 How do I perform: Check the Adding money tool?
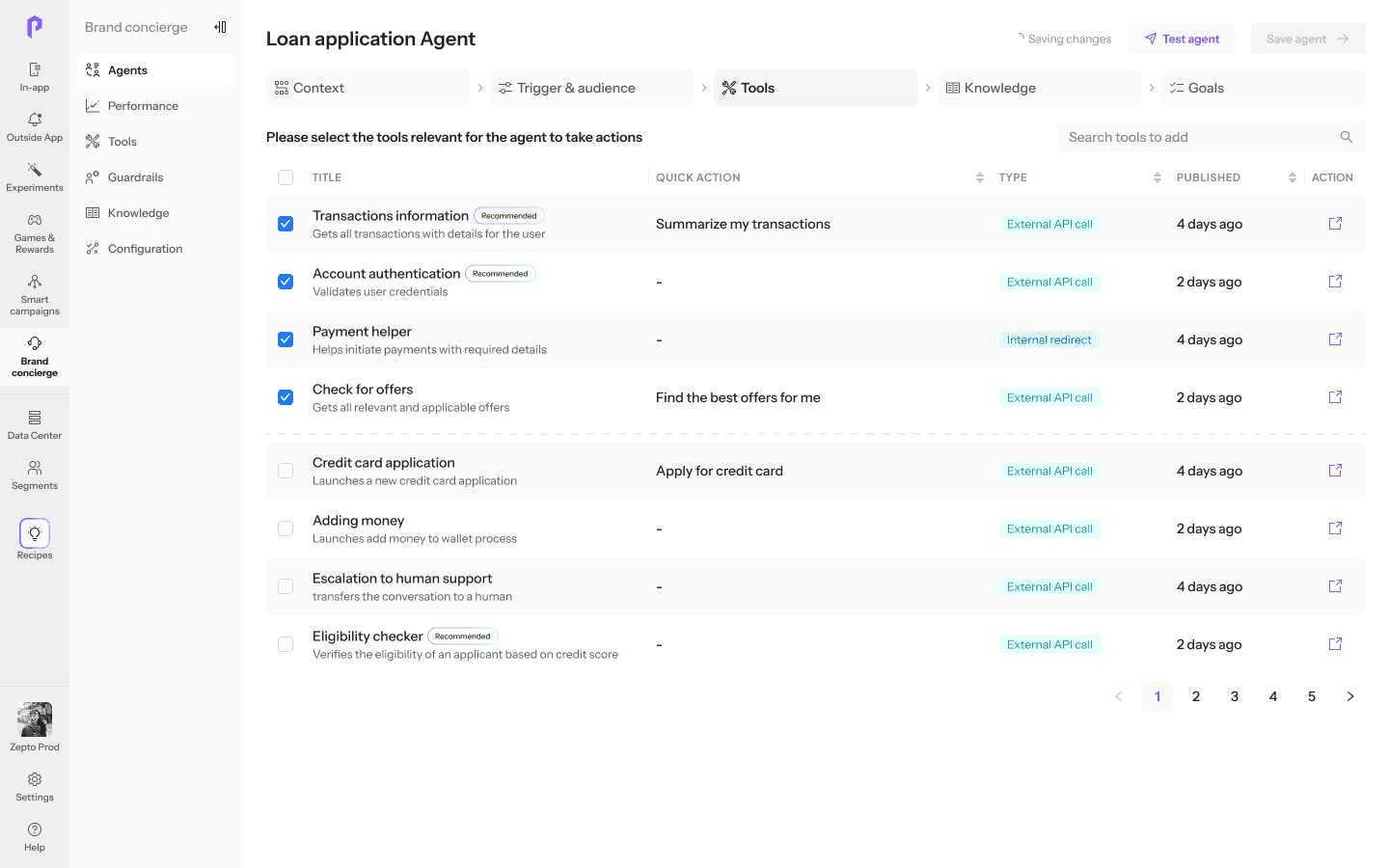[x=286, y=529]
